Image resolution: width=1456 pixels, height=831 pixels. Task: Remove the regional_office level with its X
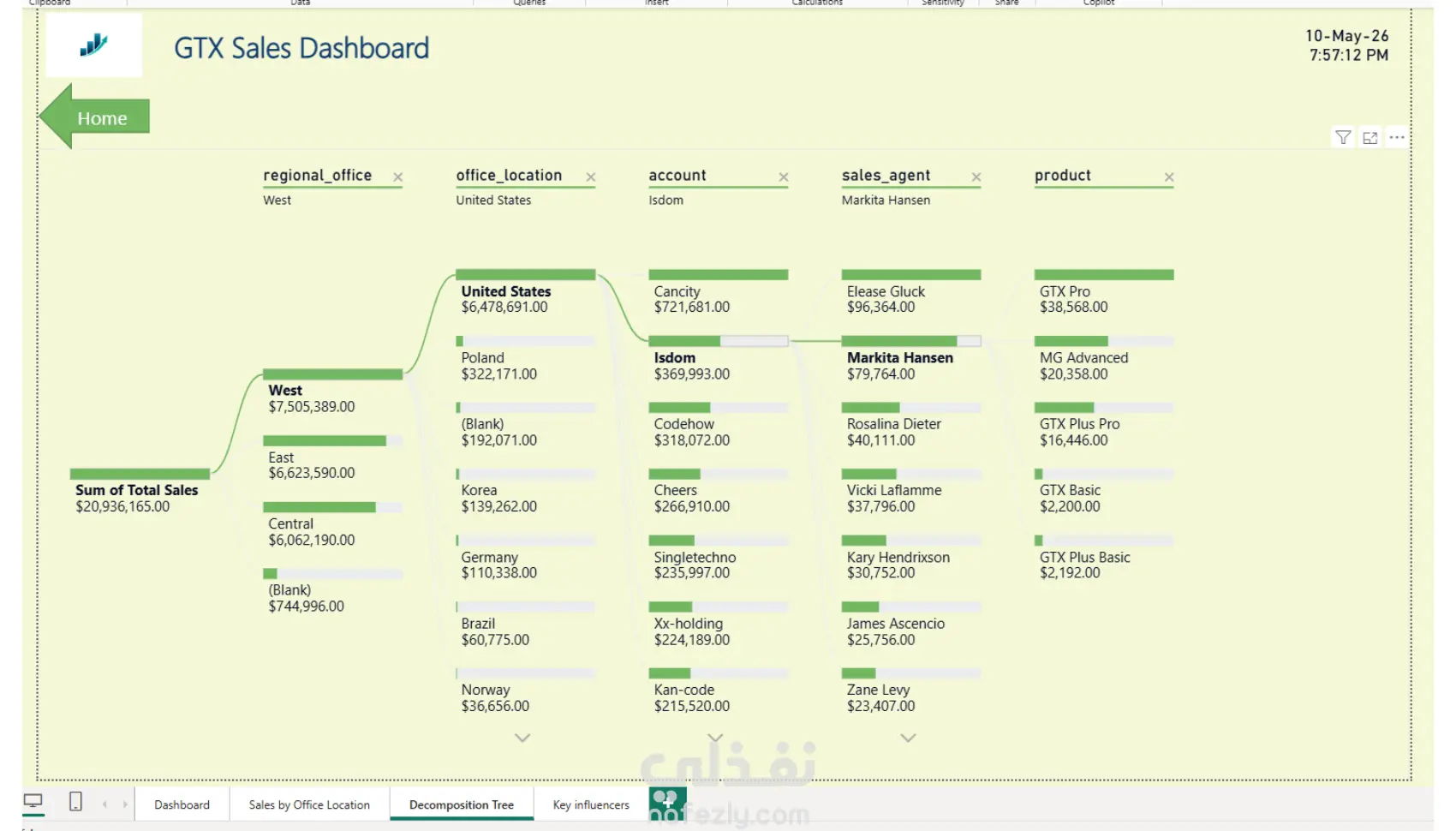[397, 177]
